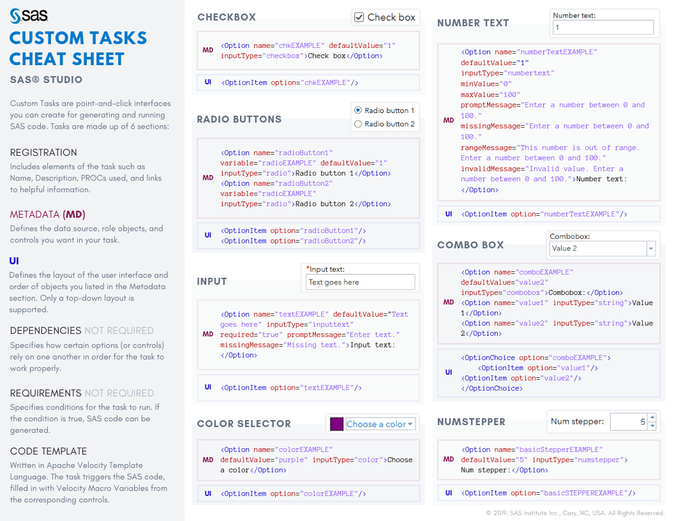
Task: Click the INPUT section heading
Action: click(x=212, y=282)
